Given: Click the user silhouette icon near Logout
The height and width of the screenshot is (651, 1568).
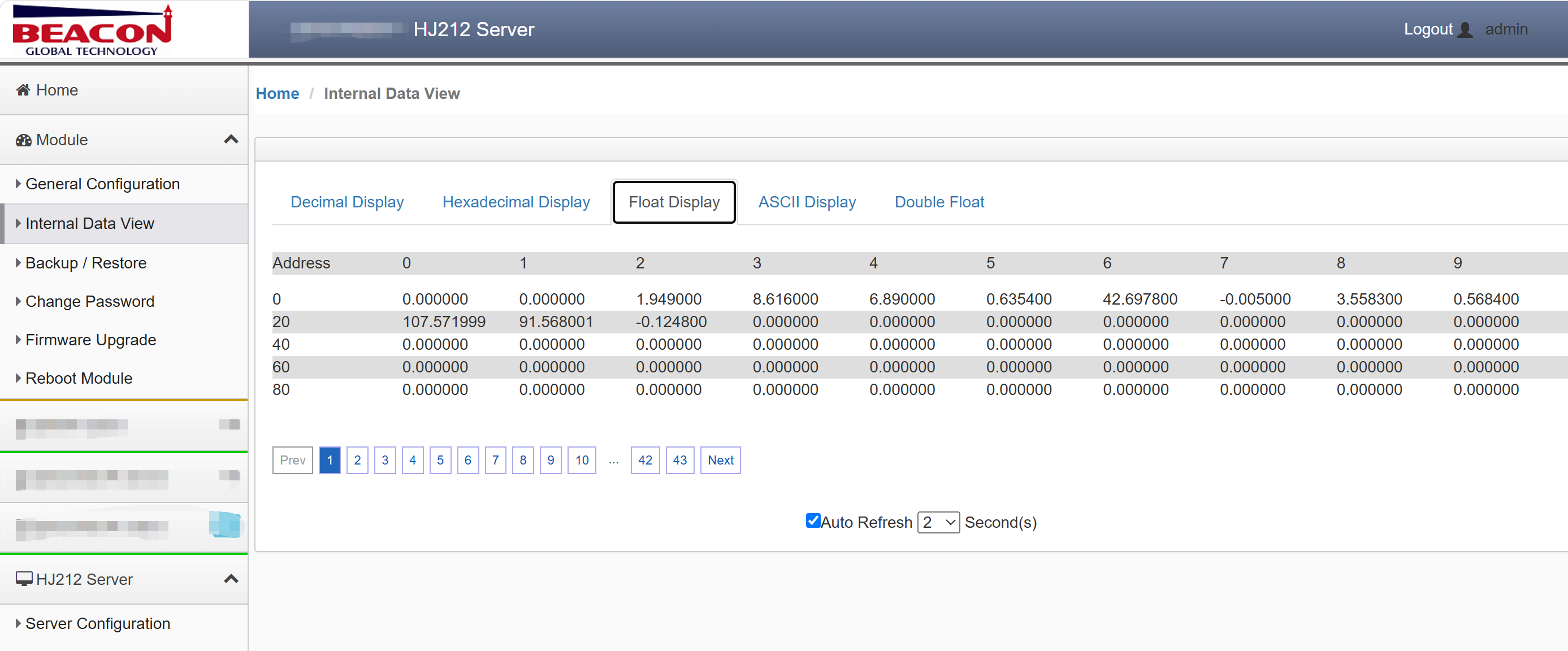Looking at the screenshot, I should pos(1466,30).
